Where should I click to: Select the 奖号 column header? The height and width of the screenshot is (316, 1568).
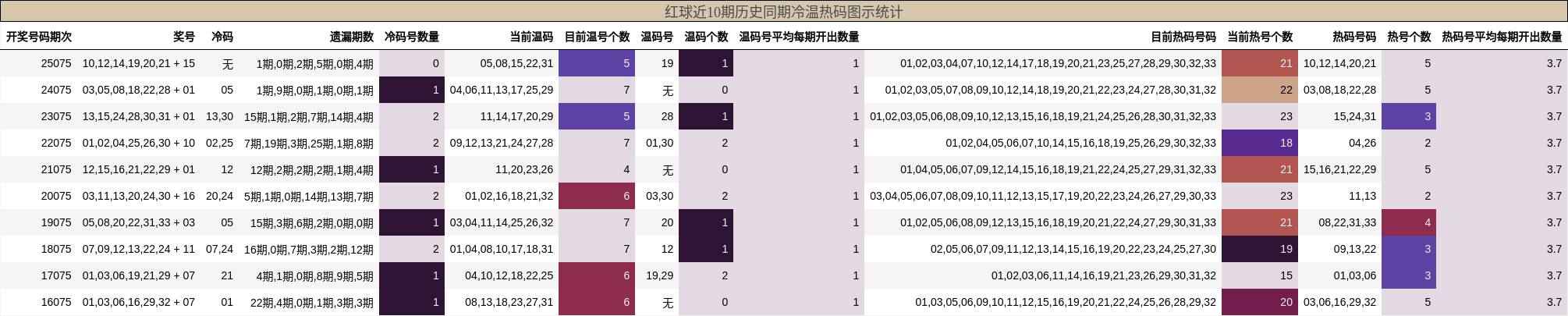tap(184, 37)
